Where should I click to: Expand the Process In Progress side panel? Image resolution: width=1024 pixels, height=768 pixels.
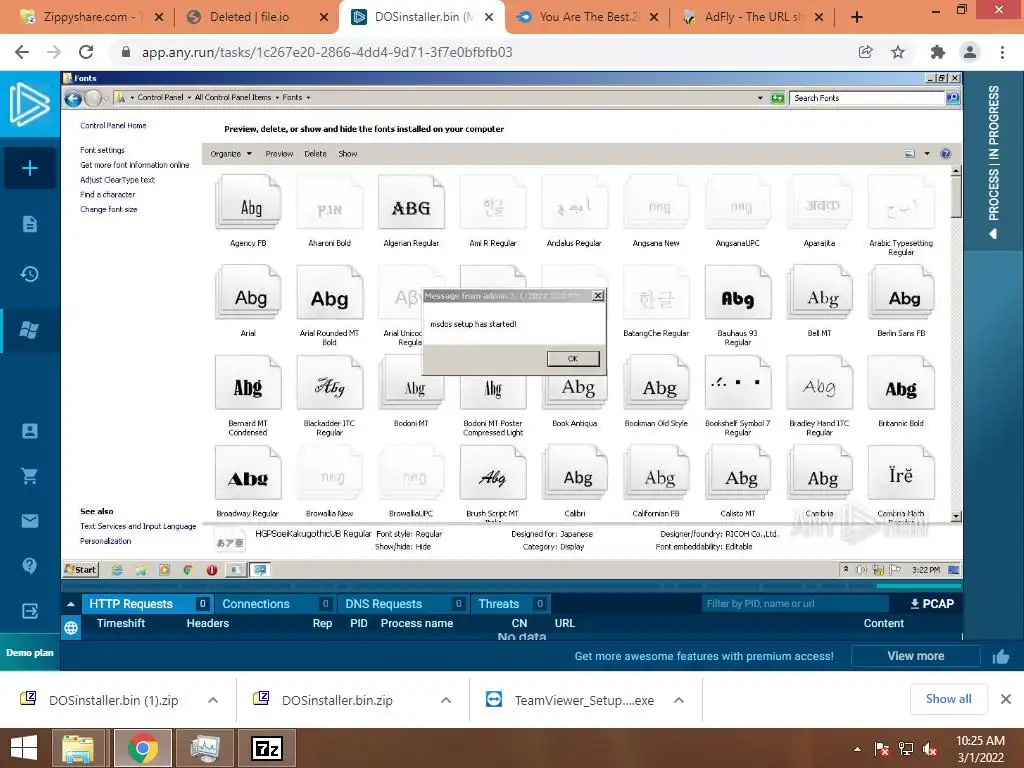(x=993, y=162)
